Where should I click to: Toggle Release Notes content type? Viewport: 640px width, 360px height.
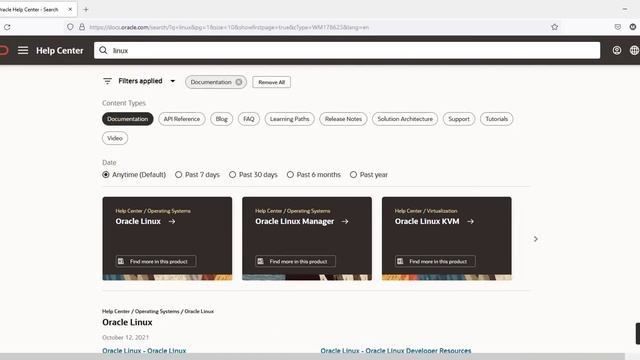[343, 119]
